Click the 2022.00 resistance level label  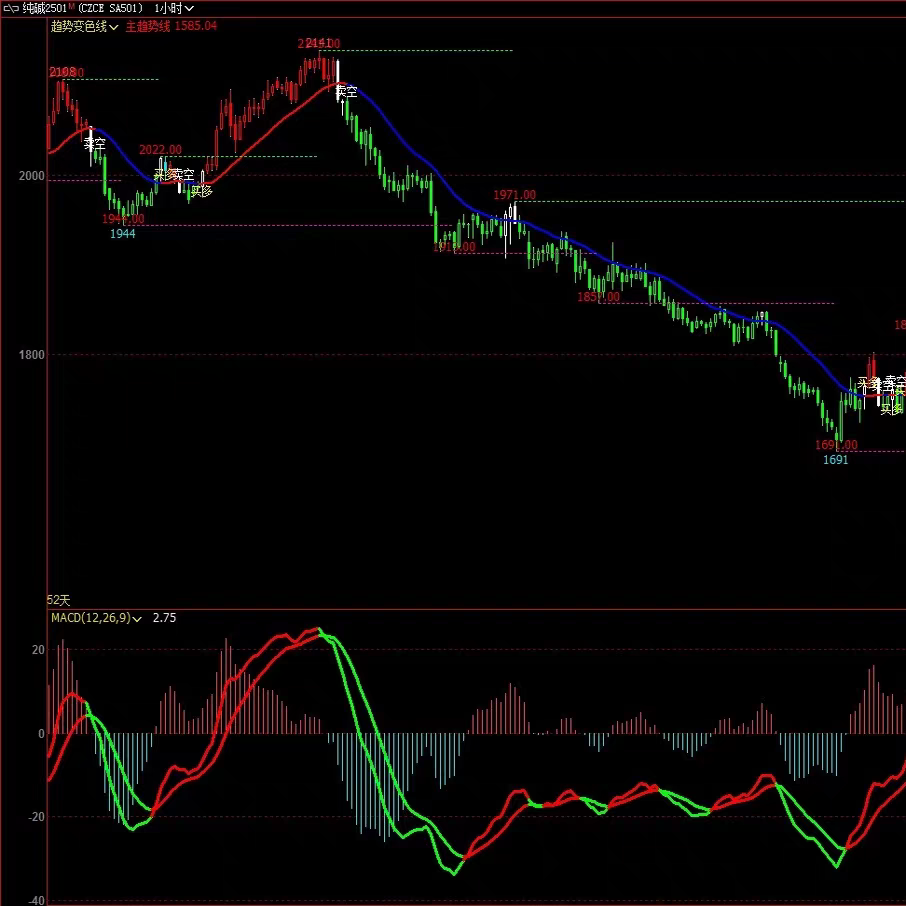(x=160, y=150)
